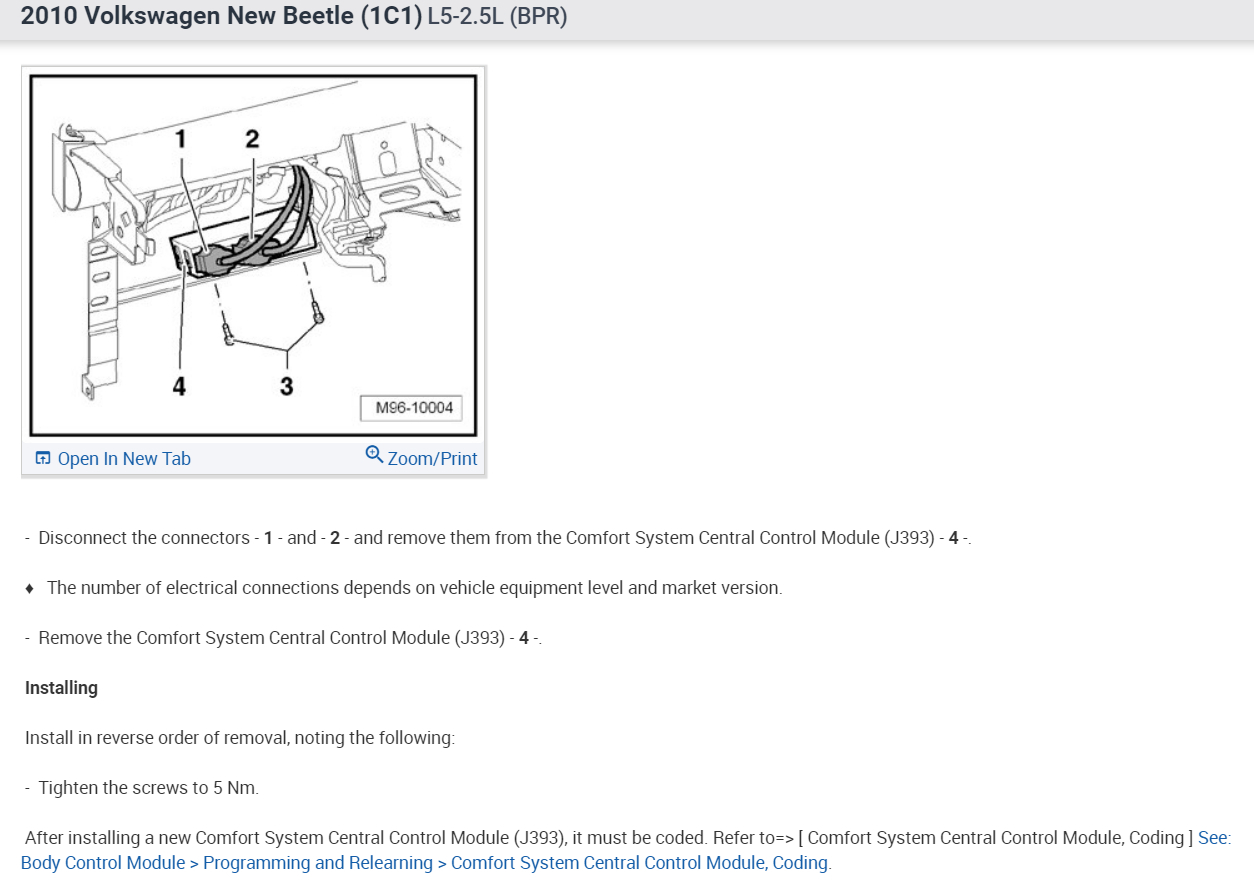Follow the 'See:' reference link
The width and height of the screenshot is (1254, 891).
click(1215, 838)
